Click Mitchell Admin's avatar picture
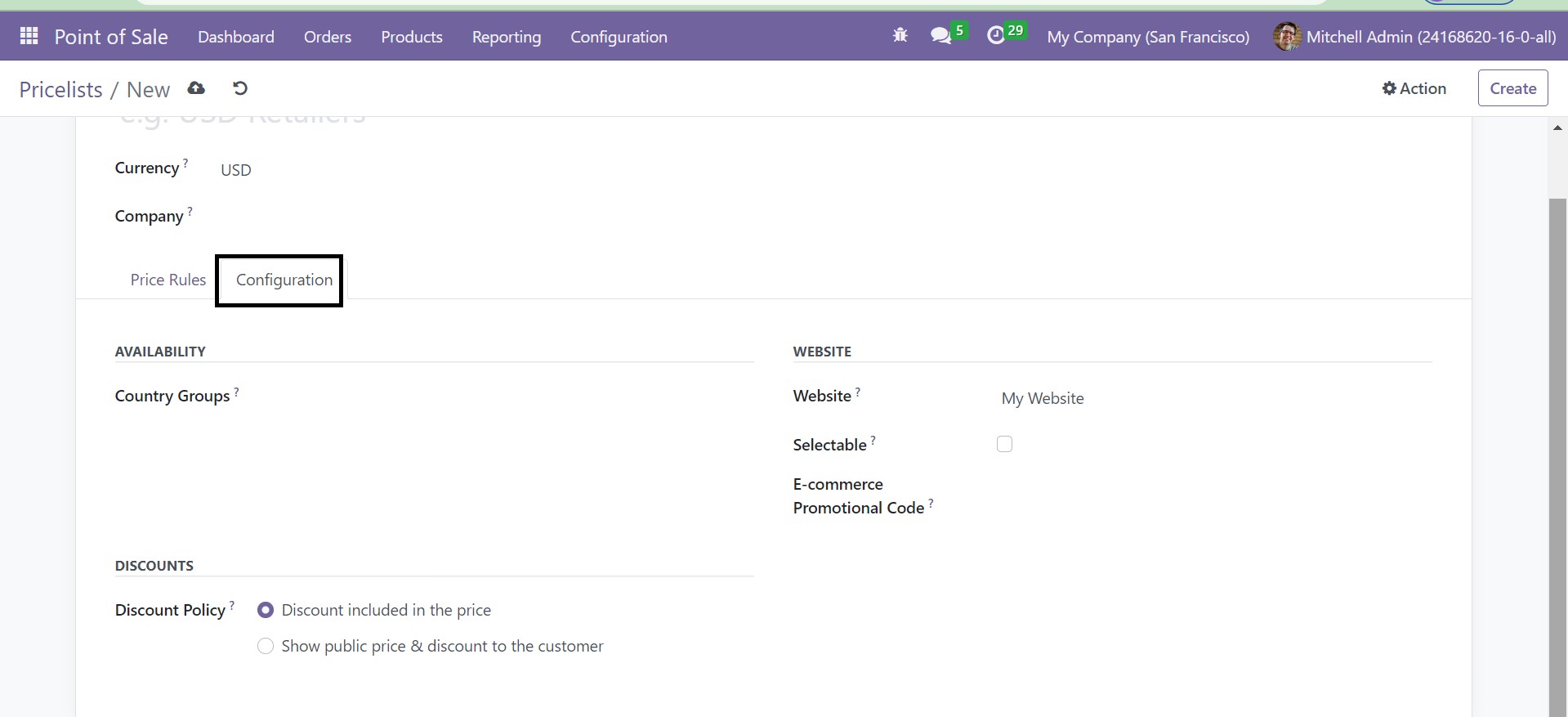 [x=1286, y=37]
